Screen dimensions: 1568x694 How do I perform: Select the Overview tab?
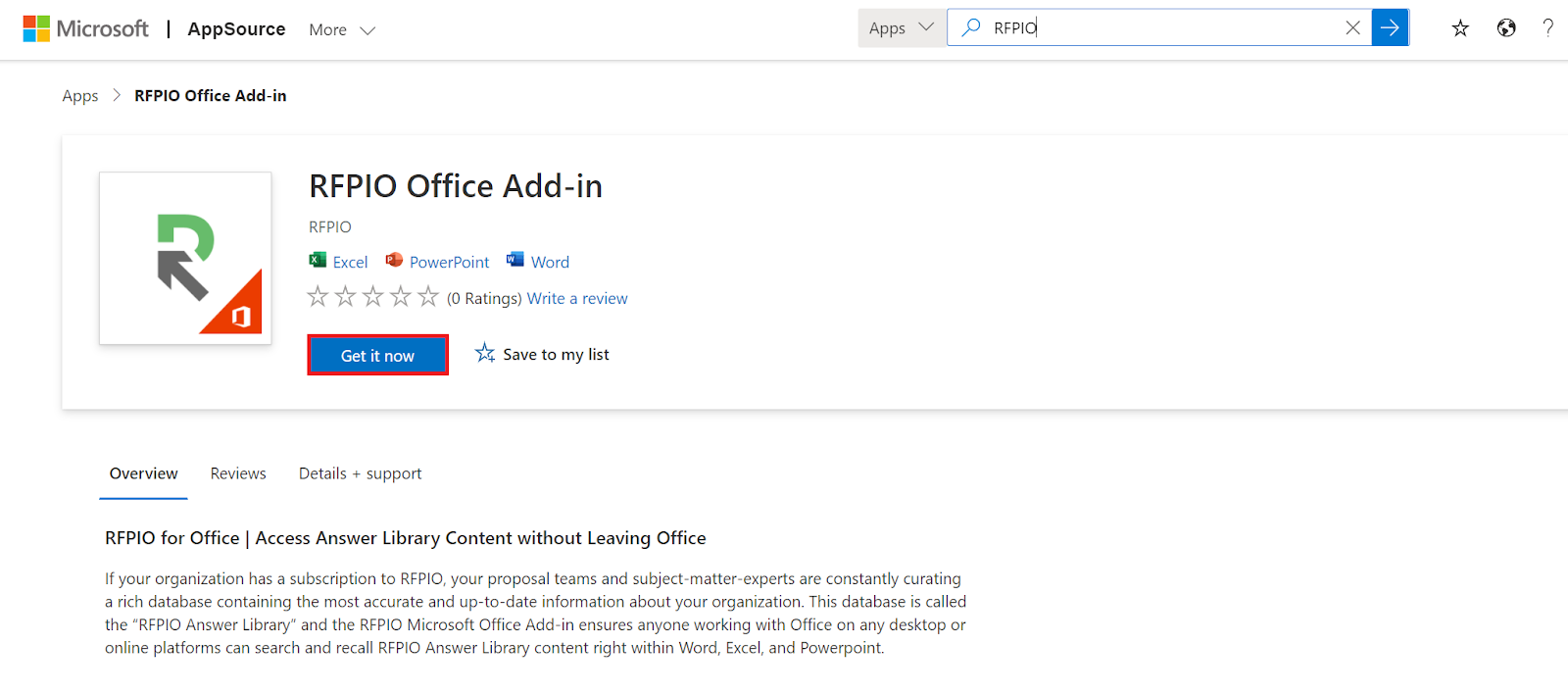[143, 474]
